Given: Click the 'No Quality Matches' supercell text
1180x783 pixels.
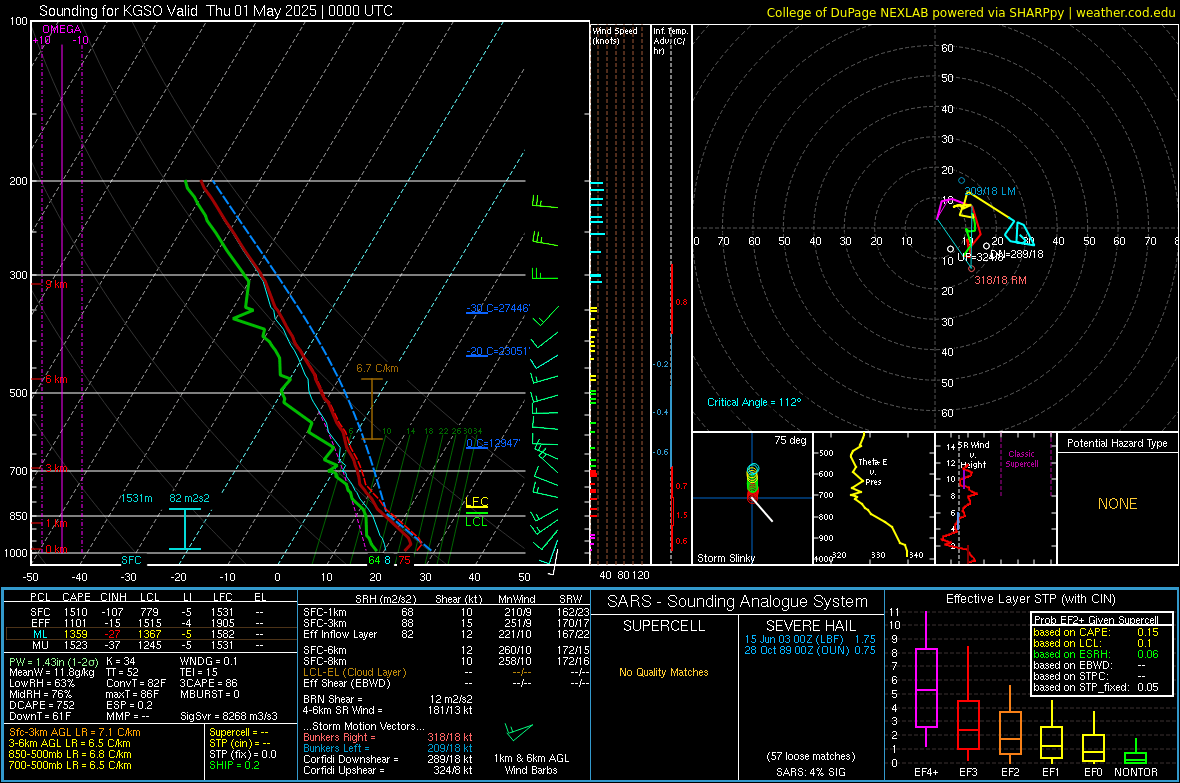Looking at the screenshot, I should tap(664, 672).
